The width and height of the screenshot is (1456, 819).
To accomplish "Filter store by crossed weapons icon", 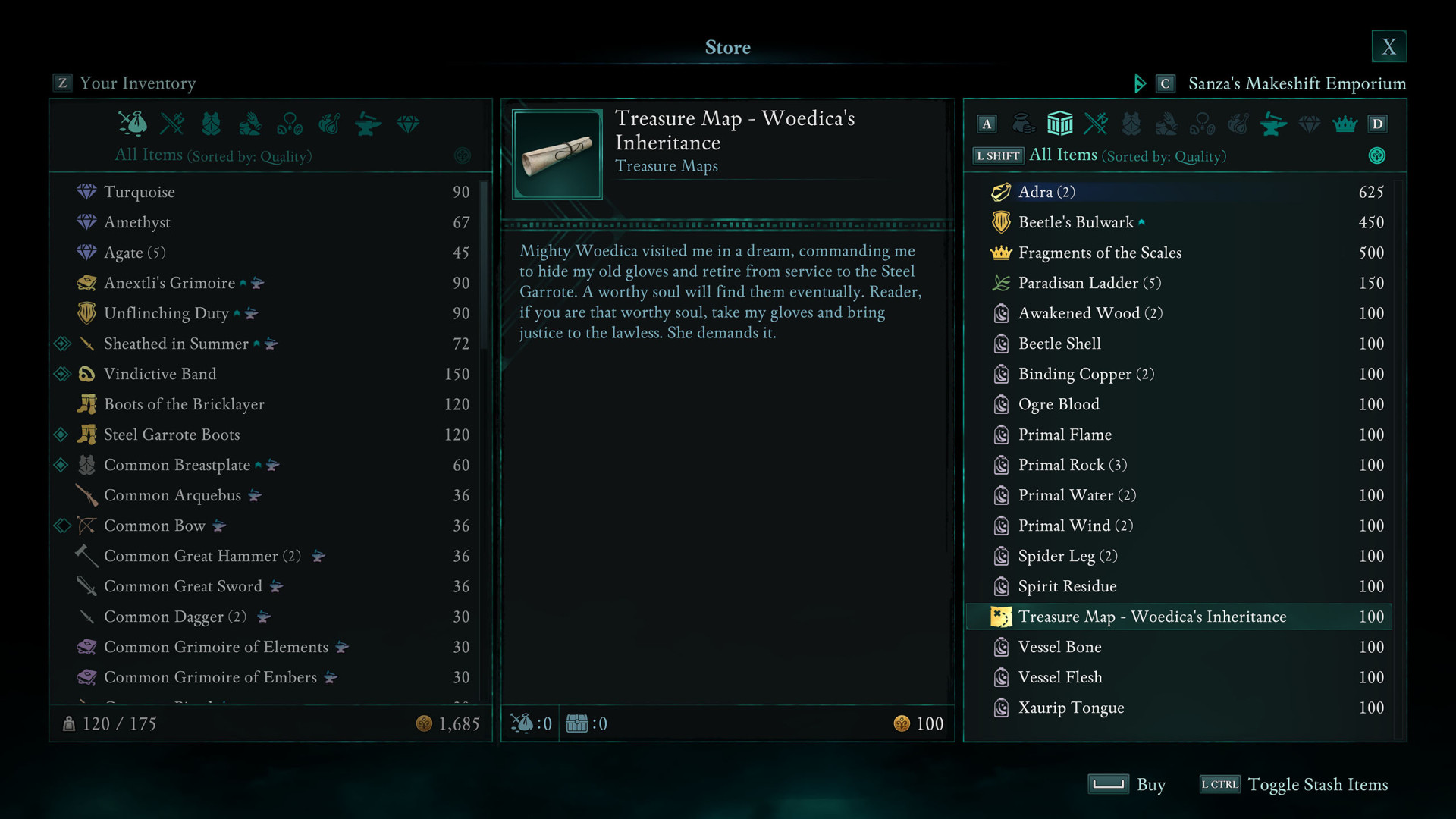I will [x=1096, y=123].
